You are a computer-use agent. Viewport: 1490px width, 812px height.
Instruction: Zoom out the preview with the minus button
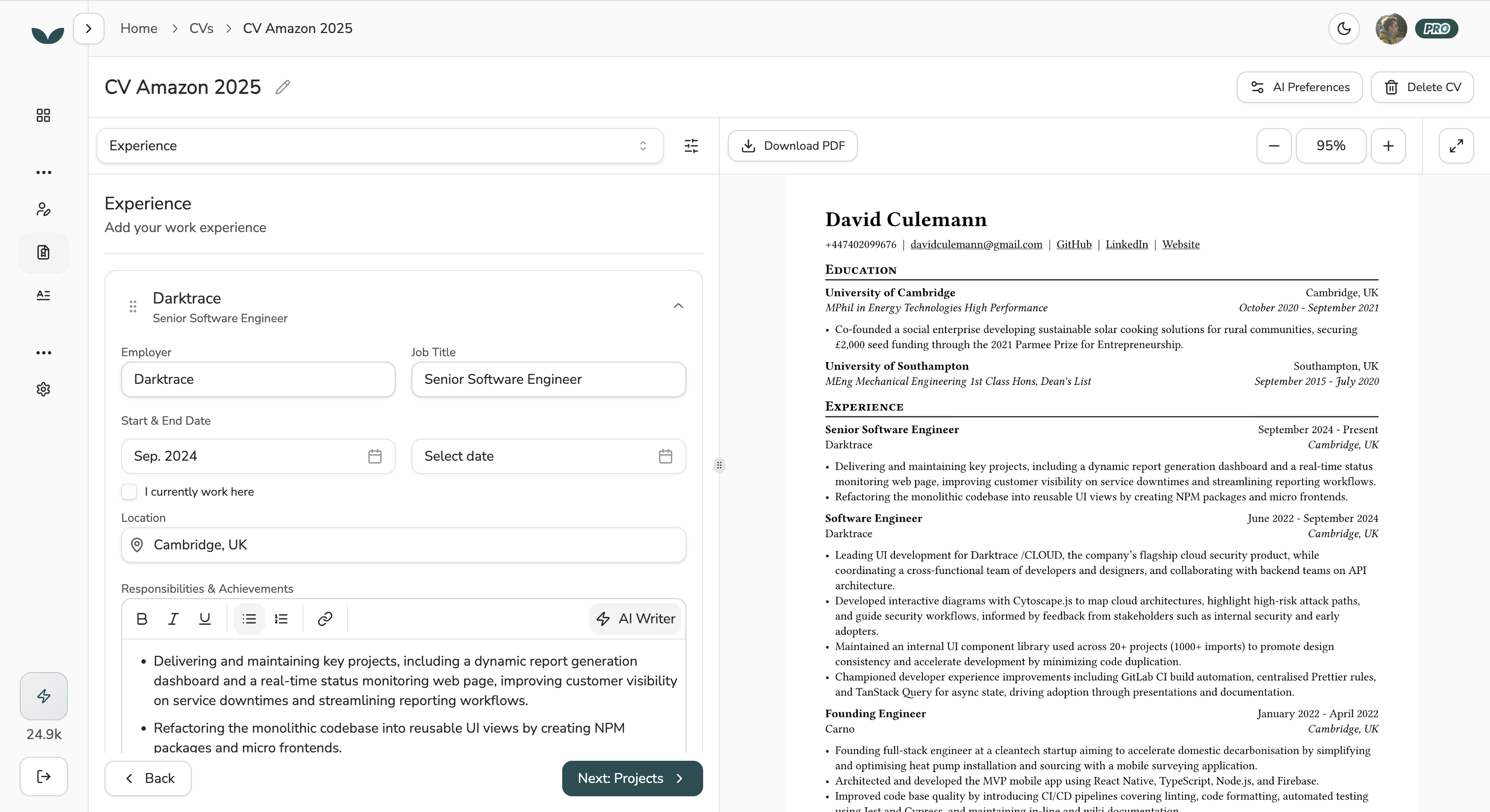[1274, 146]
